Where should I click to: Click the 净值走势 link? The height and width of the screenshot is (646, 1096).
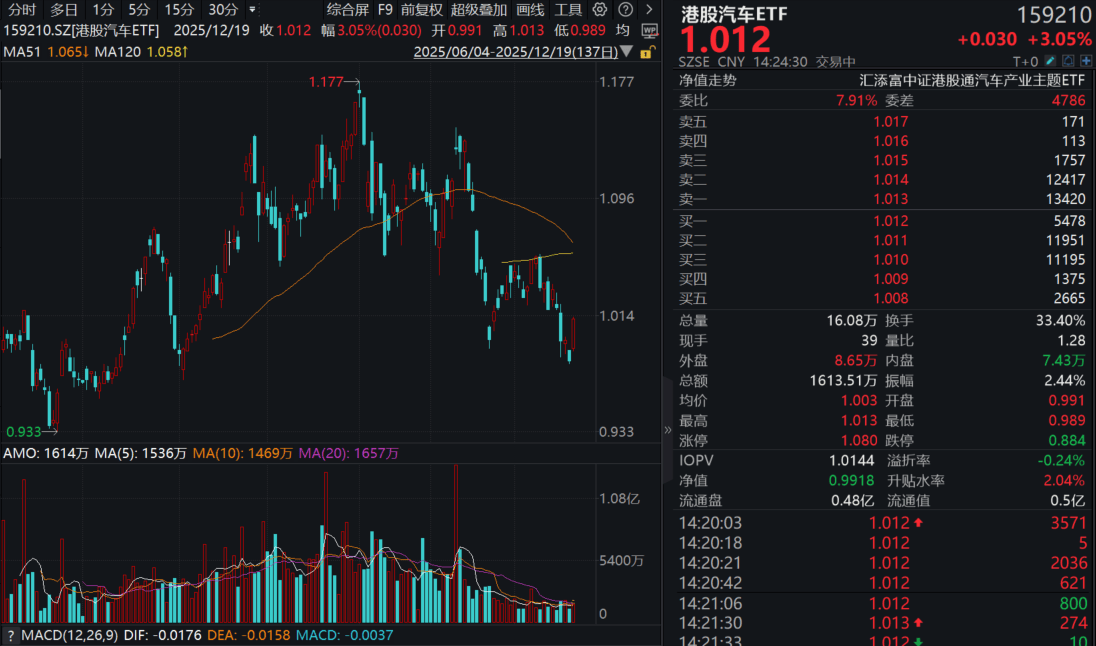point(707,80)
